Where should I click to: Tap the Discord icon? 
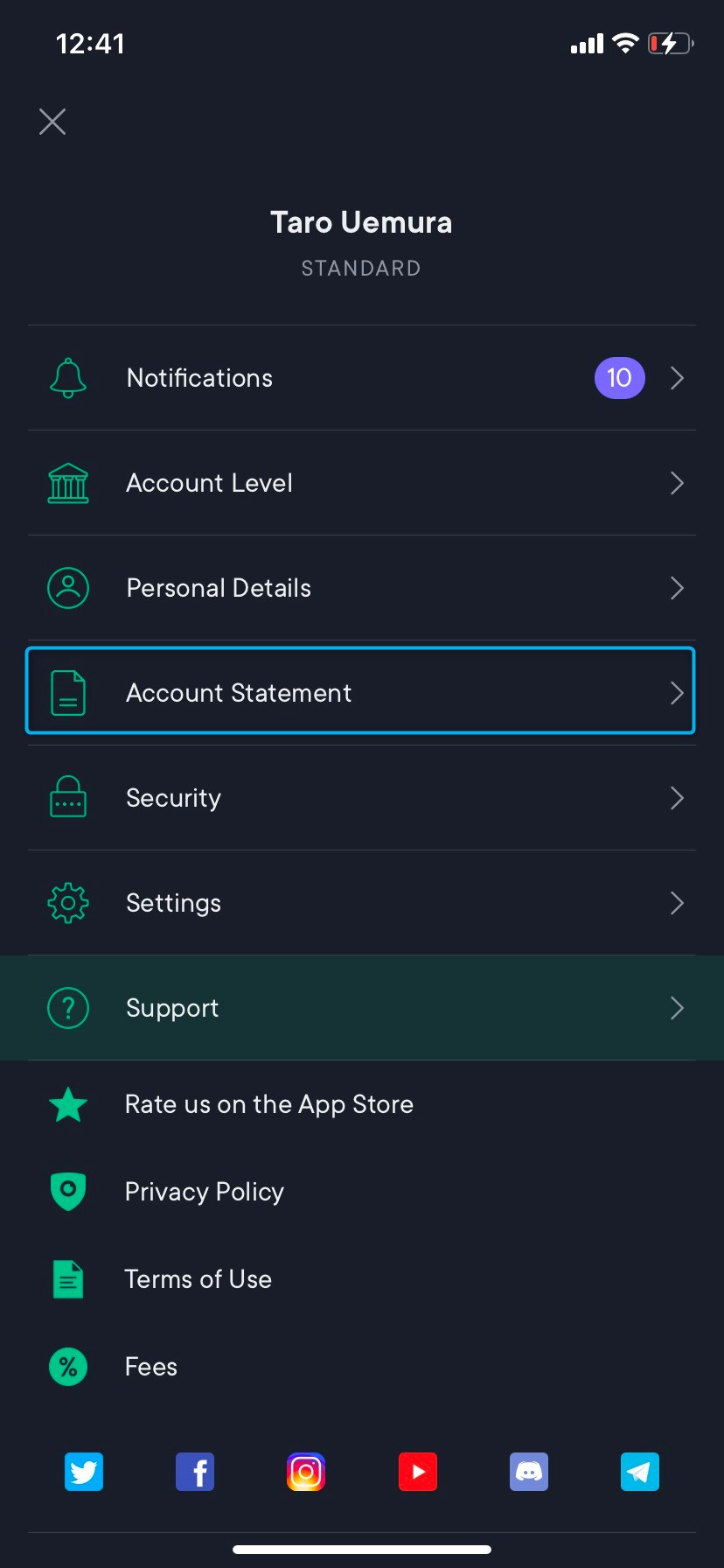pos(529,1472)
